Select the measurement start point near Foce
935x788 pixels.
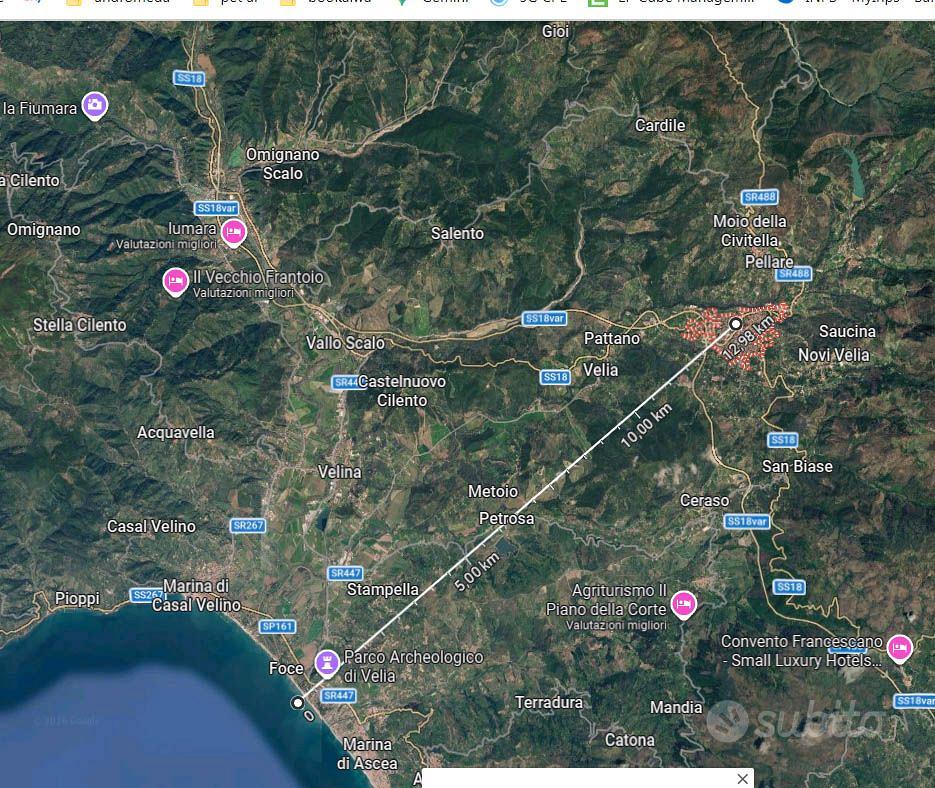(x=298, y=703)
